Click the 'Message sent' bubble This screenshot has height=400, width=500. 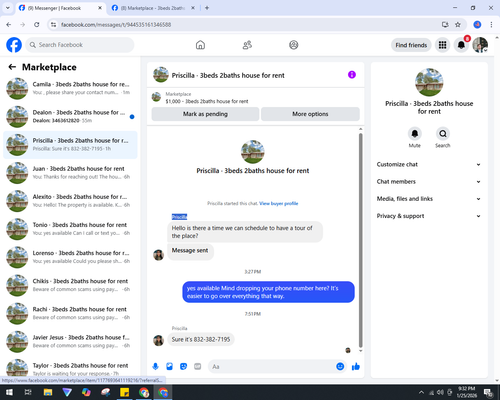[x=190, y=251]
